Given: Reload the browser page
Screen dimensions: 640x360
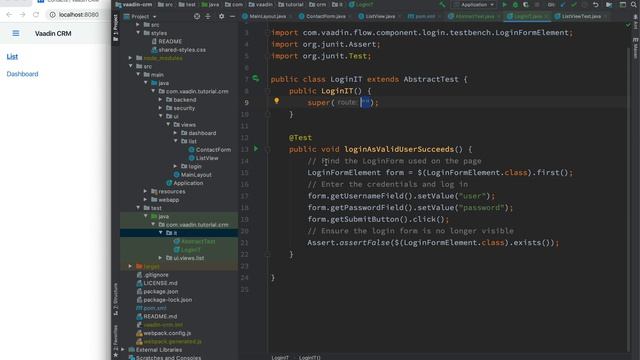Looking at the screenshot, I should click(36, 15).
